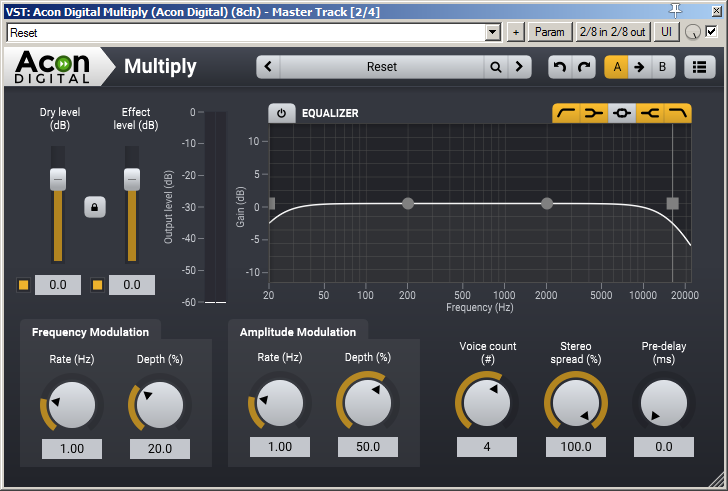Screen dimensions: 728x491
Task: Click the Amplitude Modulation tab header
Action: [298, 332]
